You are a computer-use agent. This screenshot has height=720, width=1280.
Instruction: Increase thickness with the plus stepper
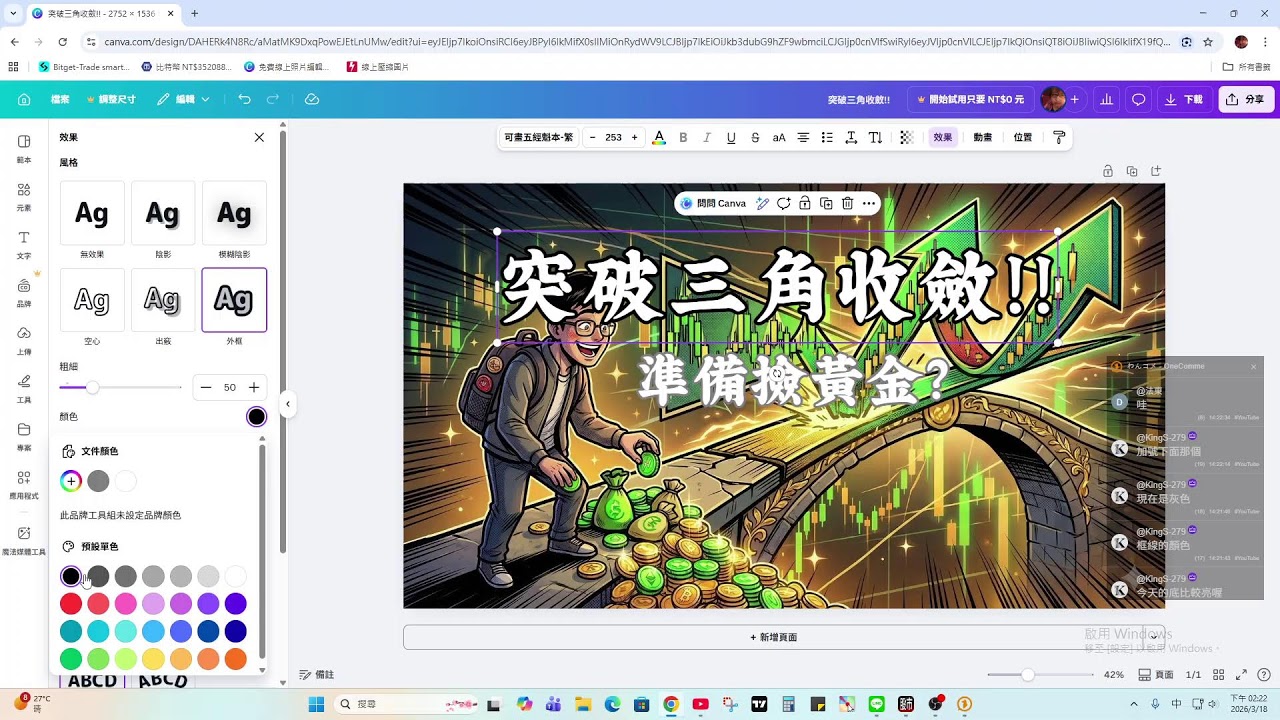click(x=254, y=387)
